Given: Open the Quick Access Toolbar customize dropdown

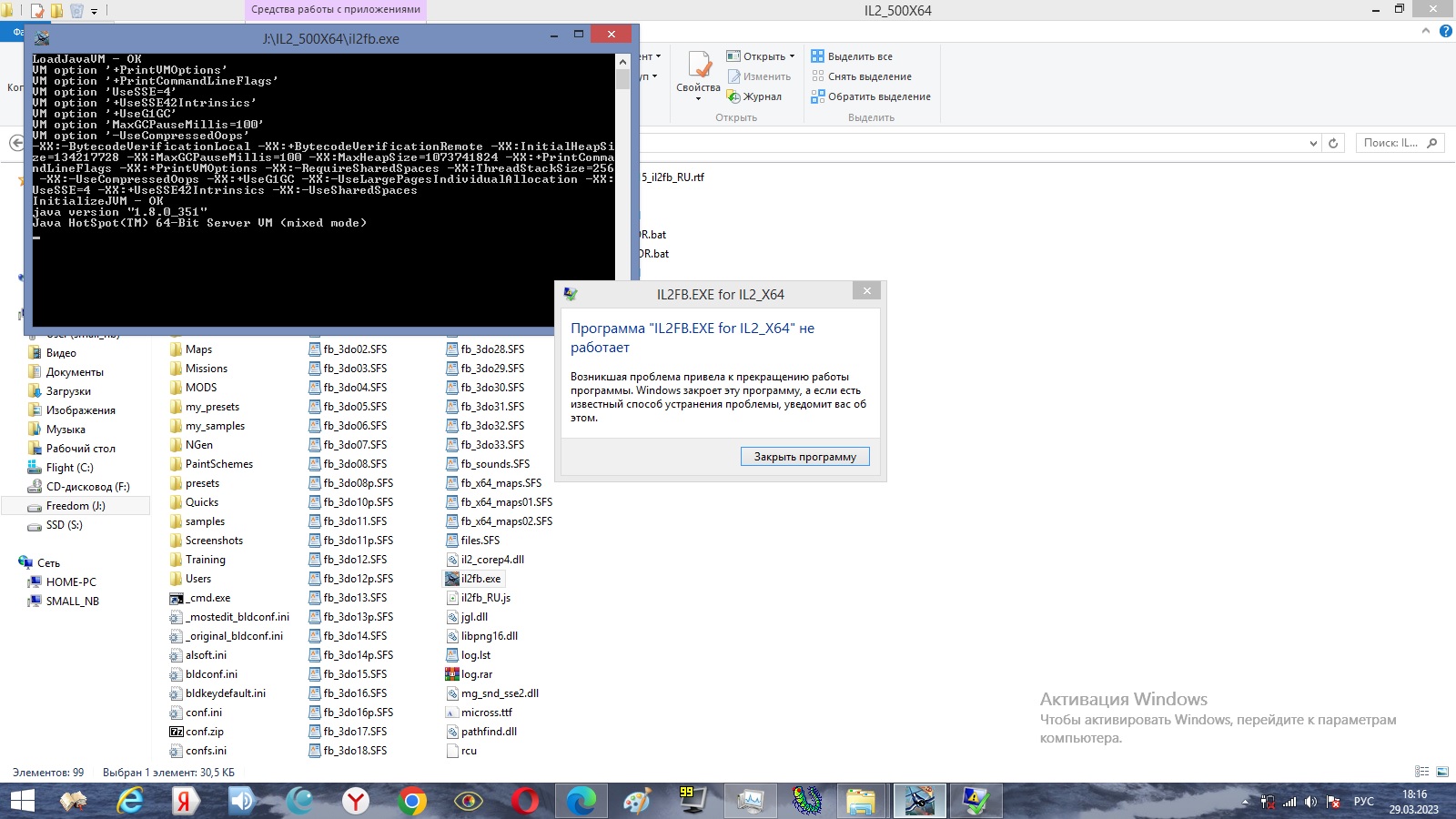Looking at the screenshot, I should pos(94,12).
